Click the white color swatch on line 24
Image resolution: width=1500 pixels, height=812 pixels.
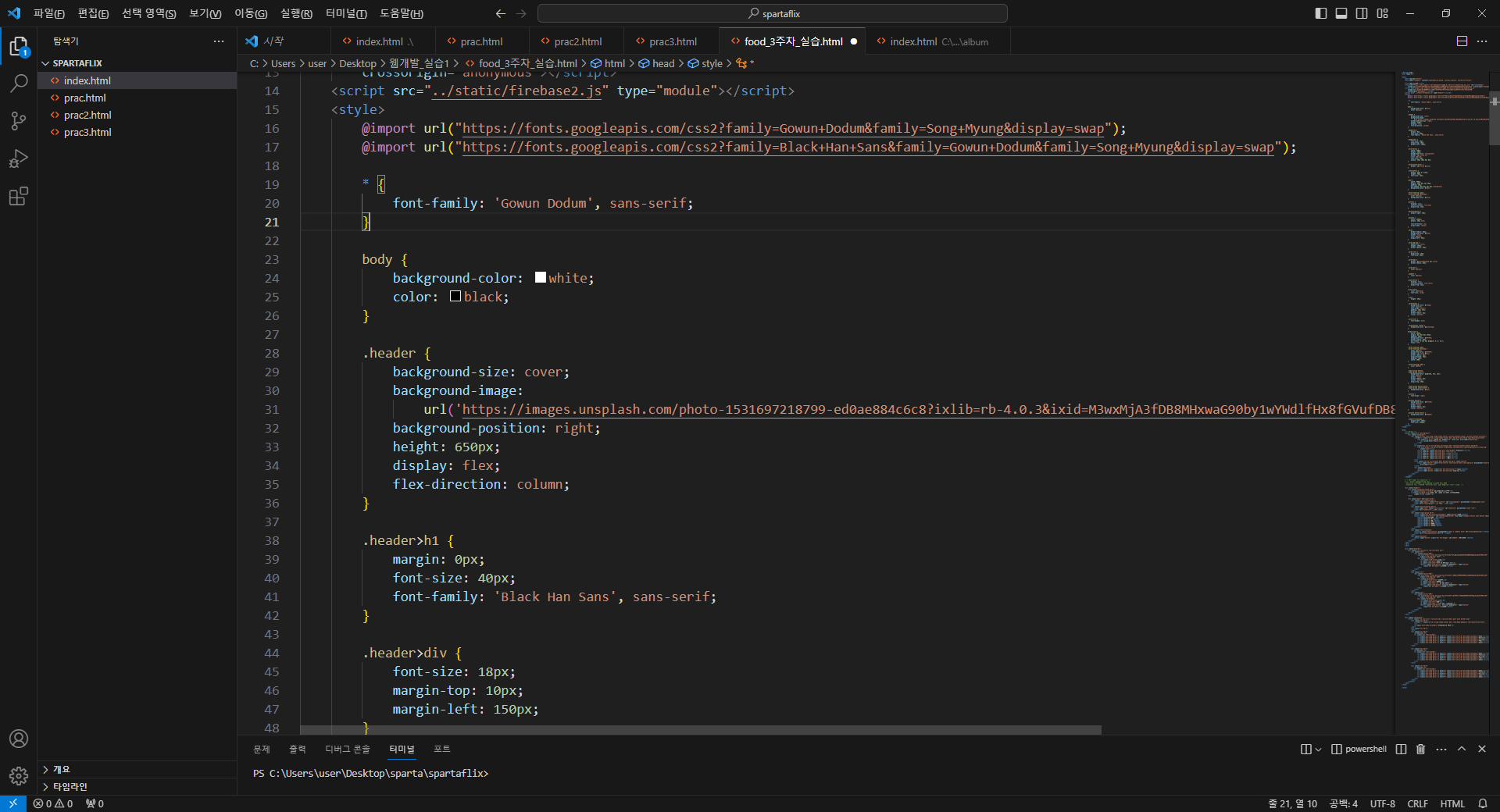click(541, 277)
